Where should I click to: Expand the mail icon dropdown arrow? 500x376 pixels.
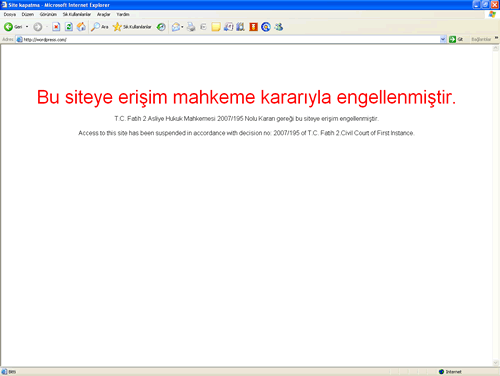[x=182, y=27]
